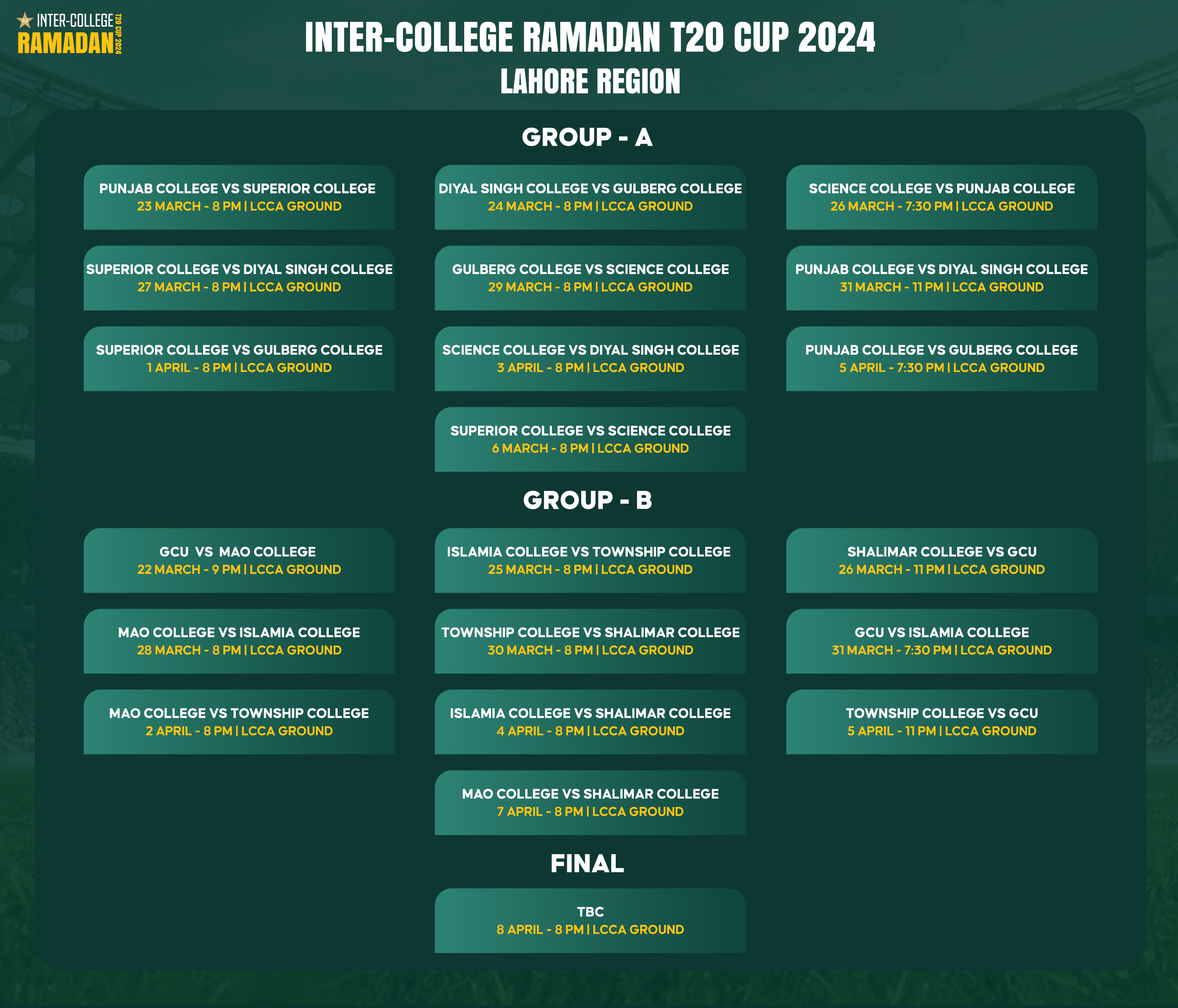Click the TBC final match card
Screen dimensions: 1178x1008
pyautogui.click(x=590, y=921)
